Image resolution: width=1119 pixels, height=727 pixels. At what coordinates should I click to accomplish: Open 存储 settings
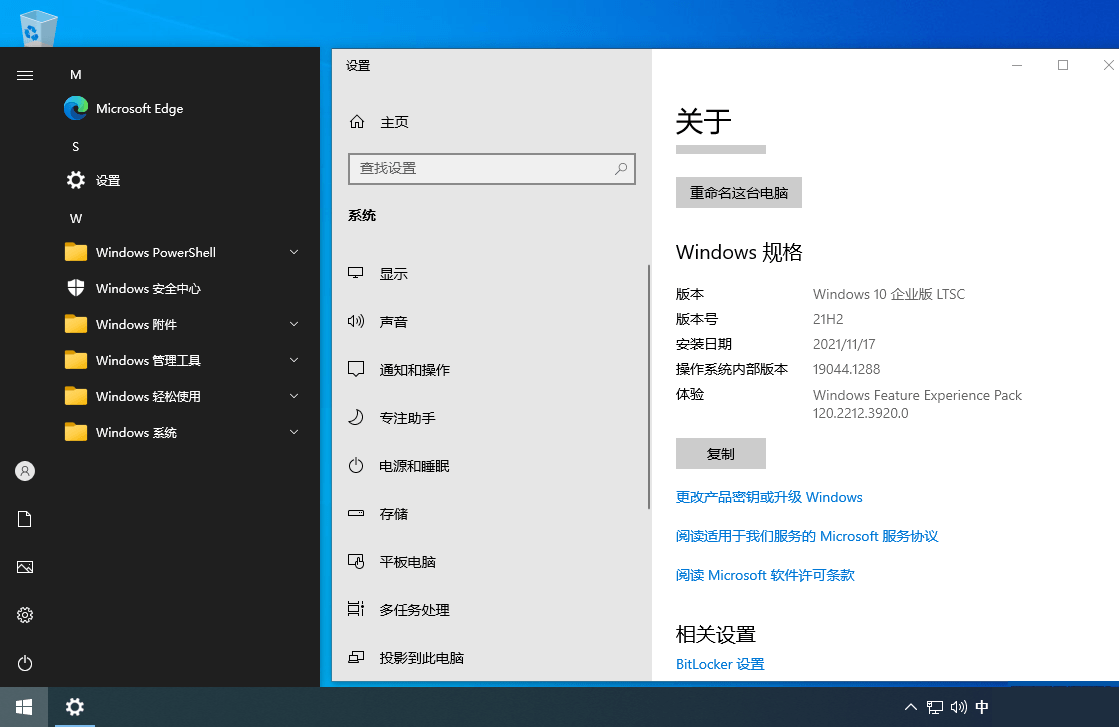(x=393, y=513)
